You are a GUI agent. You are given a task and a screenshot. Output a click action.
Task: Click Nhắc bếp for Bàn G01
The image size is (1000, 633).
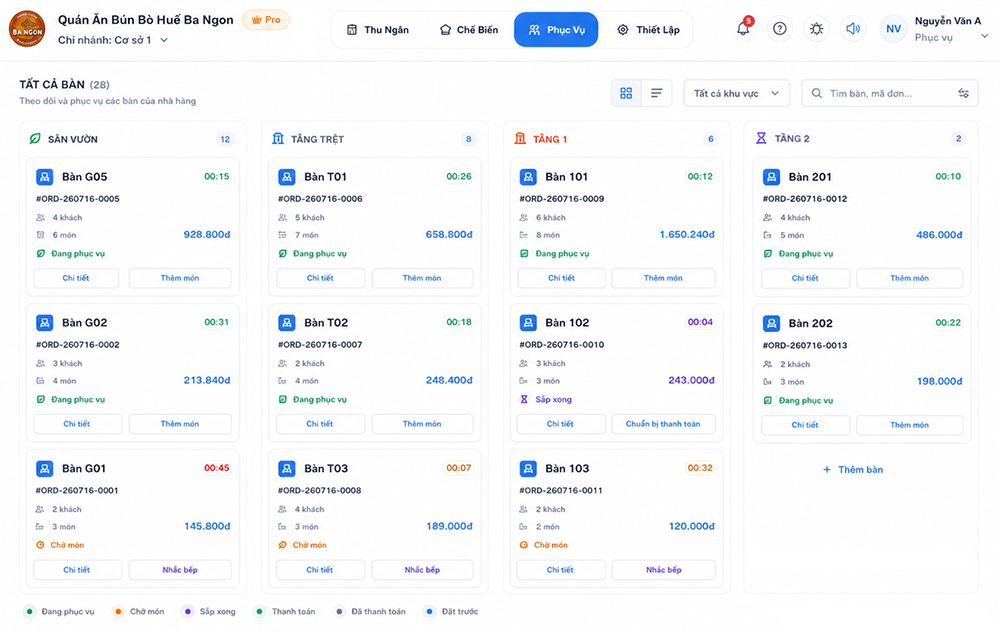(x=180, y=570)
